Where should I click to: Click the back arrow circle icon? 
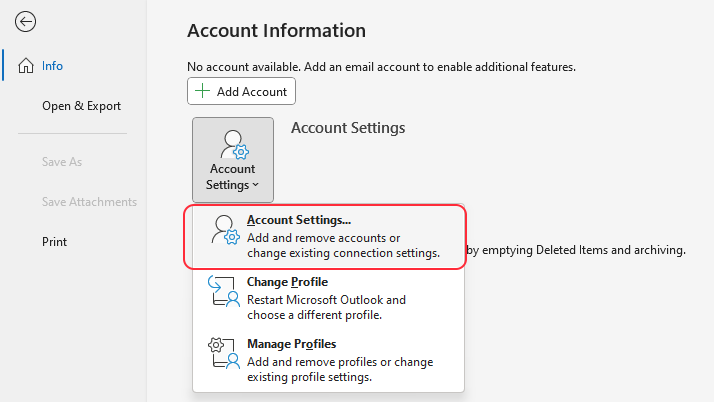[x=25, y=21]
